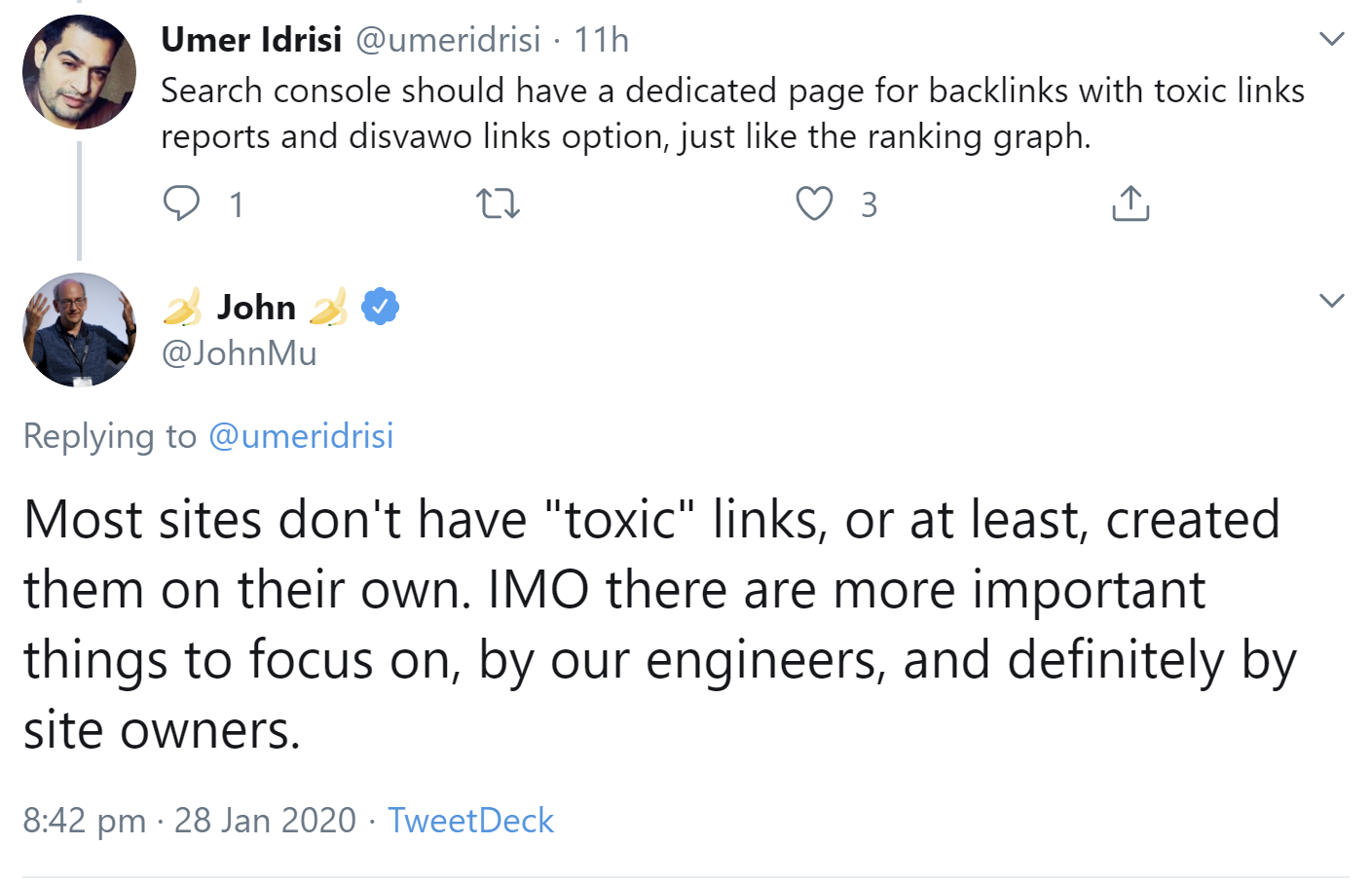
Task: Open the @JohnMu handle
Action: [240, 353]
